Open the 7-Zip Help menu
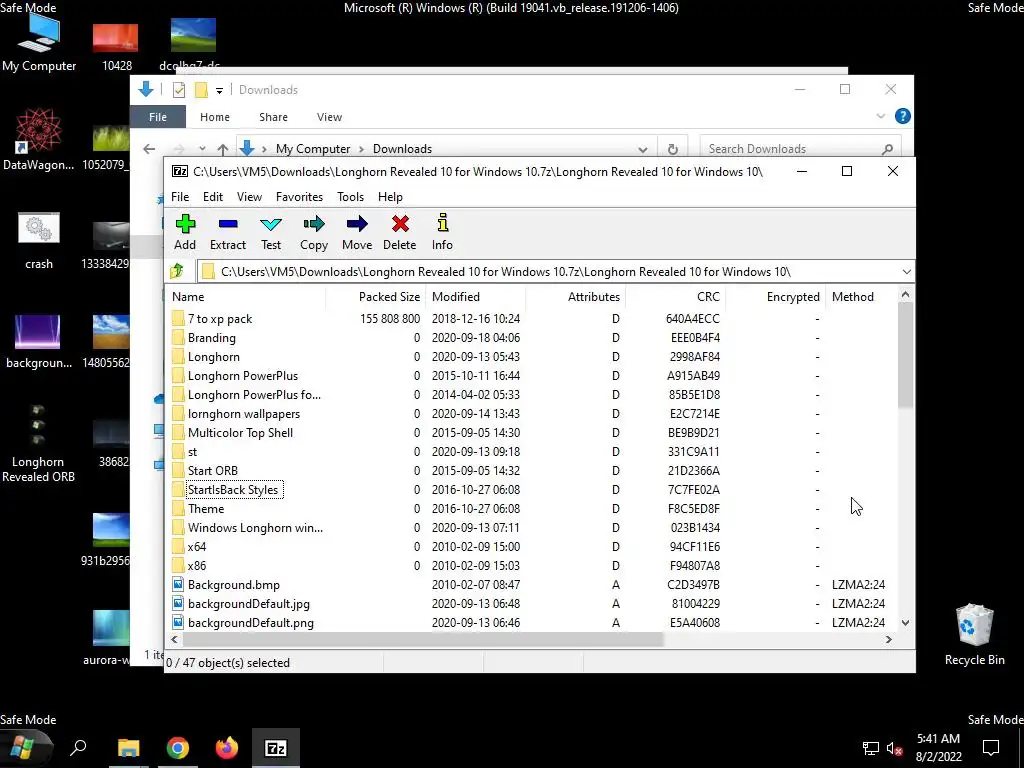1024x768 pixels. click(x=390, y=197)
